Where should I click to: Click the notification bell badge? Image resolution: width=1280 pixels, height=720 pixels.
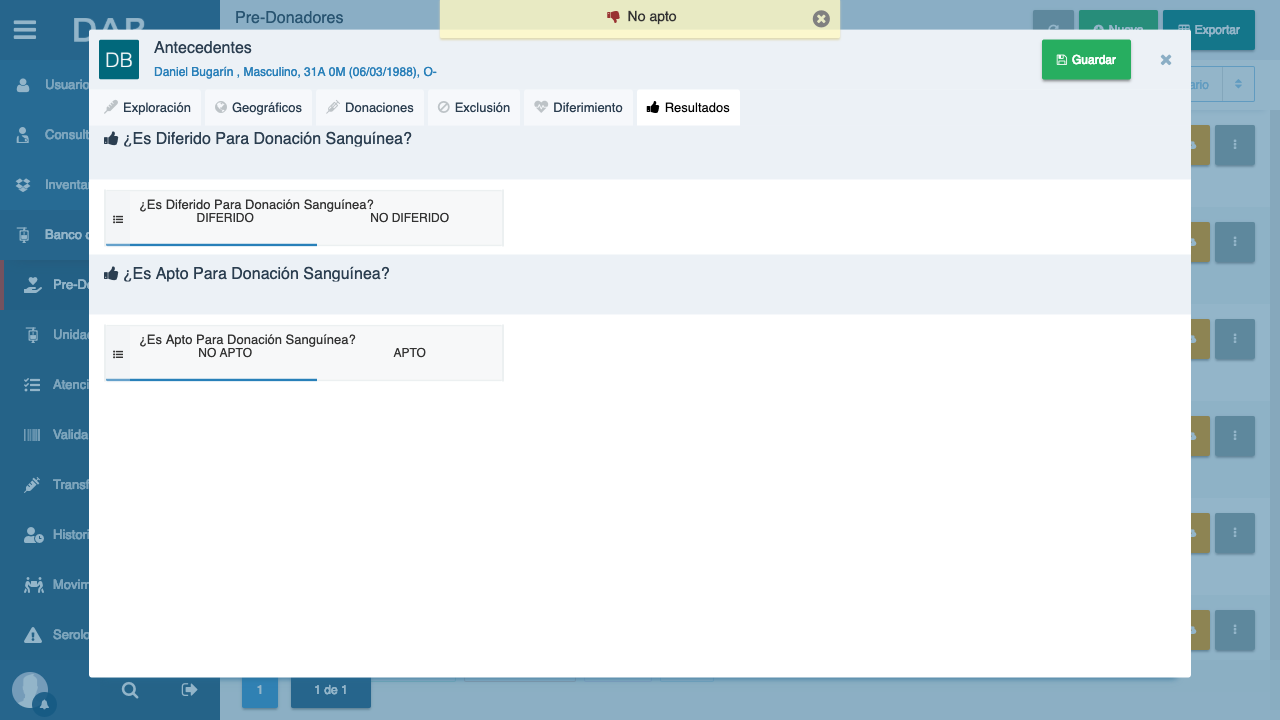point(44,706)
